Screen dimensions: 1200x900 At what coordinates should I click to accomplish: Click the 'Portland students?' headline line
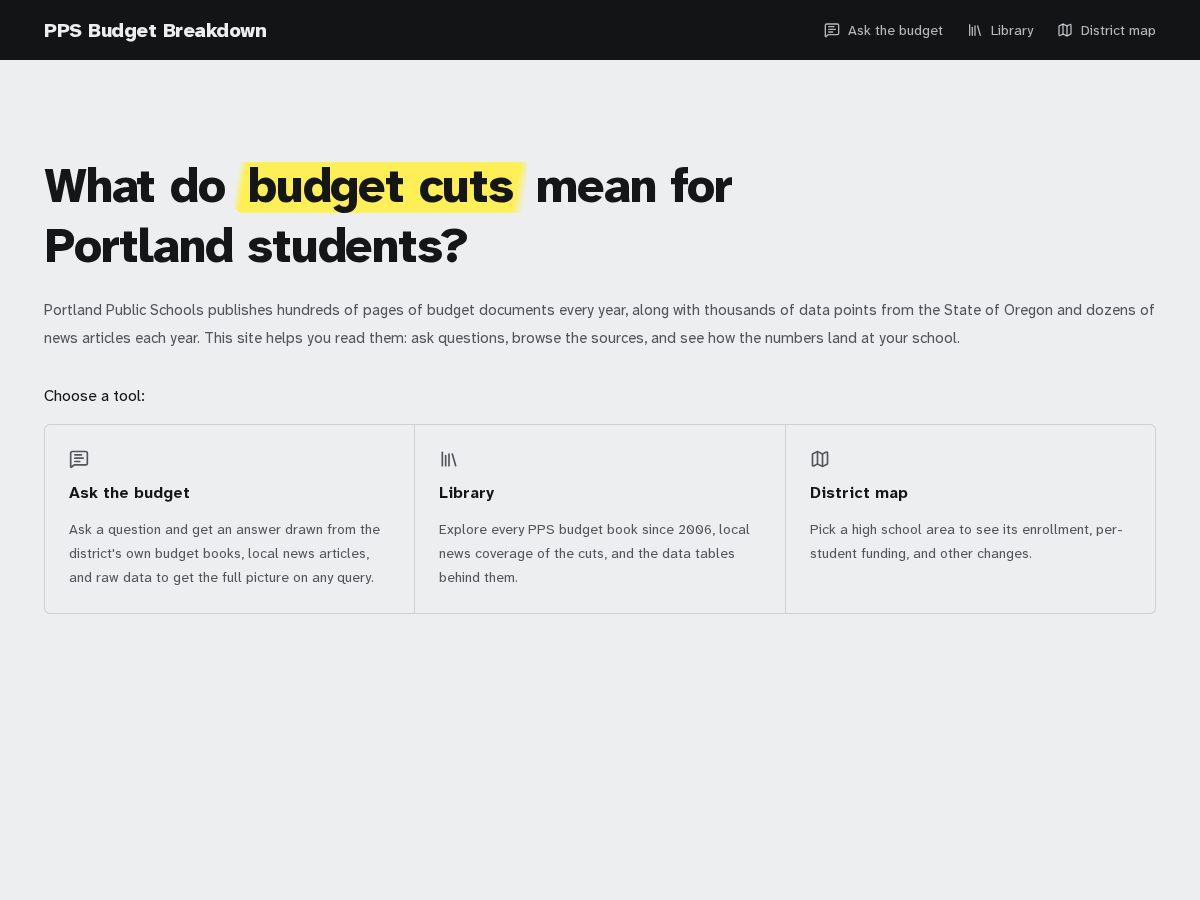(256, 246)
